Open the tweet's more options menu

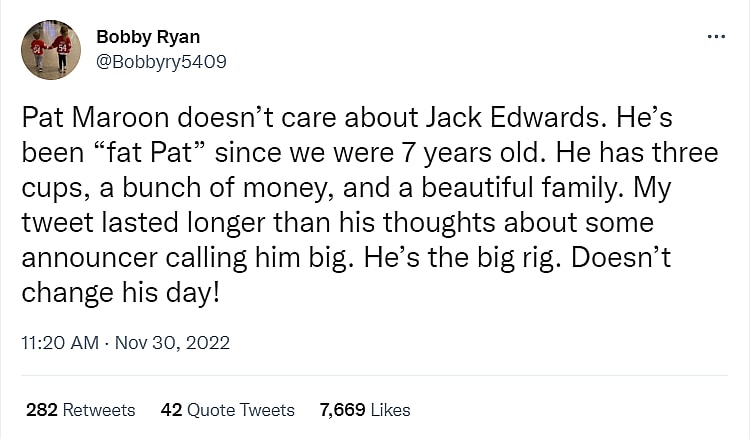[716, 38]
